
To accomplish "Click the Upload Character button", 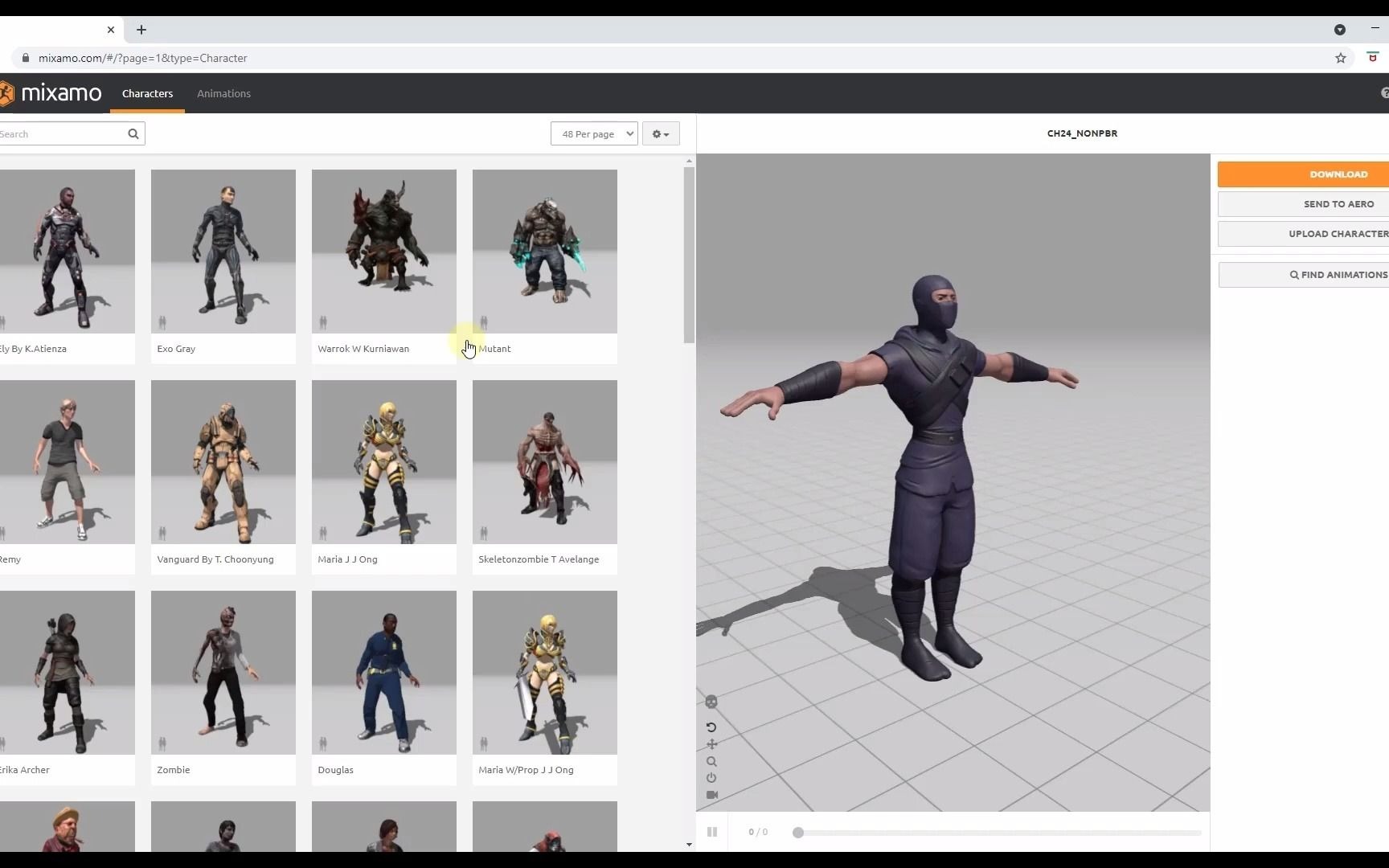I will [1337, 233].
